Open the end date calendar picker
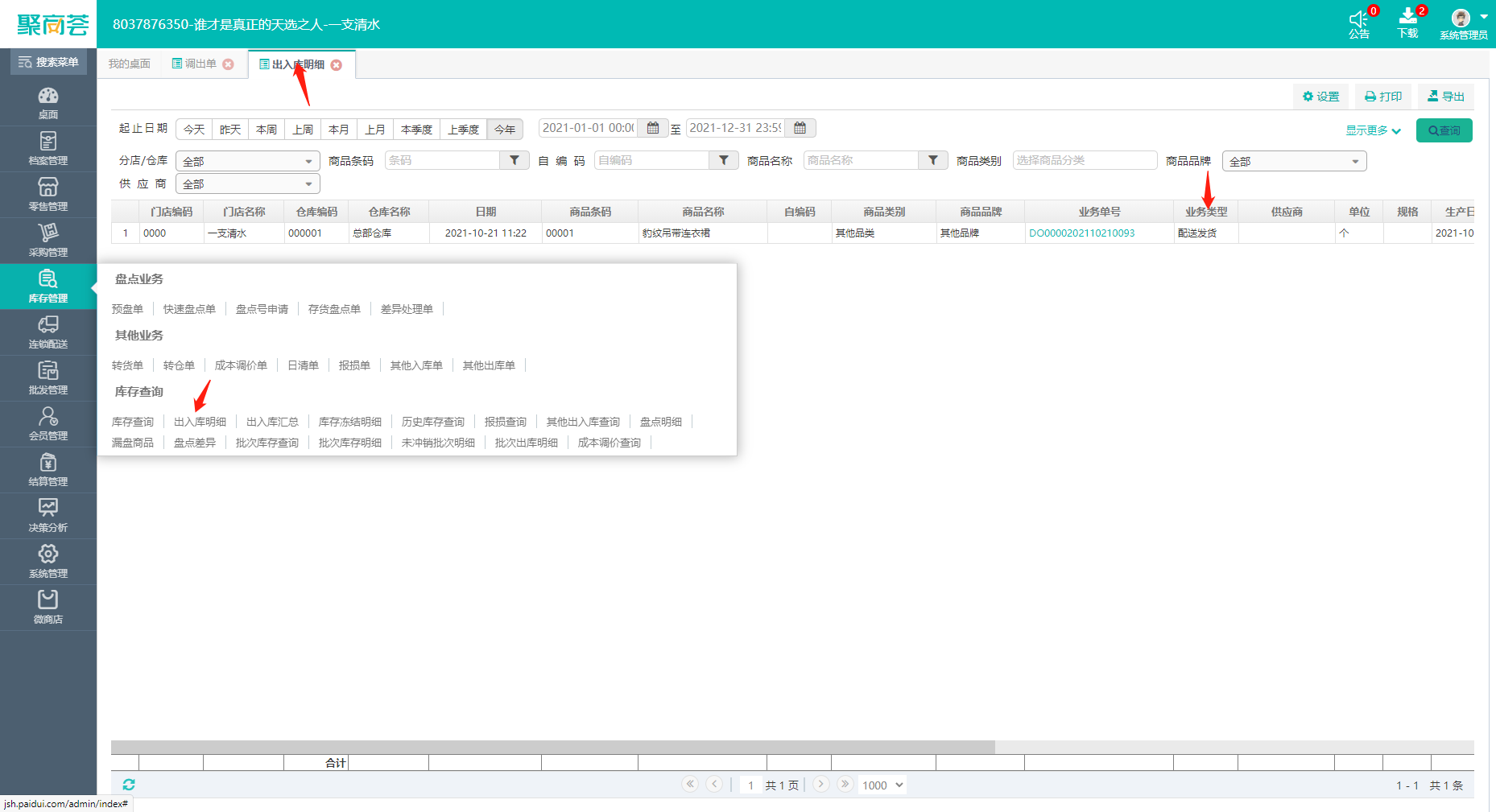Viewport: 1496px width, 812px height. pos(800,128)
